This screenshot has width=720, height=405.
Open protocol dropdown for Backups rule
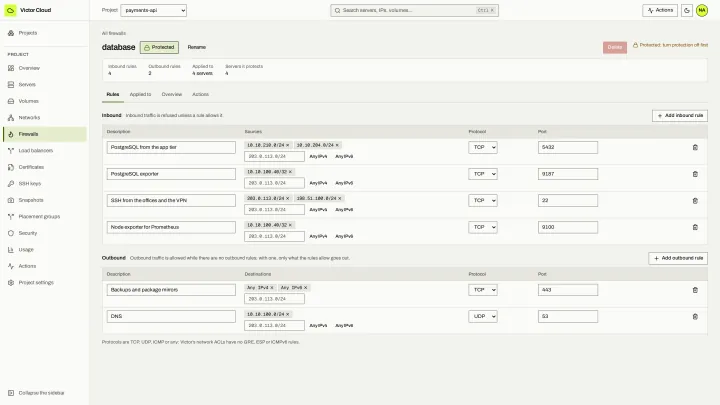(x=483, y=290)
